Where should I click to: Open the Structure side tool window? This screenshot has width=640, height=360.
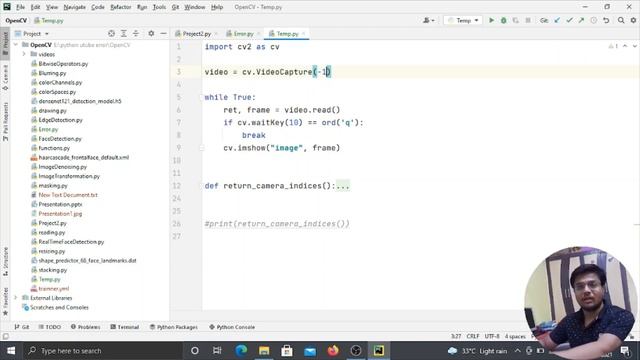pyautogui.click(x=5, y=261)
